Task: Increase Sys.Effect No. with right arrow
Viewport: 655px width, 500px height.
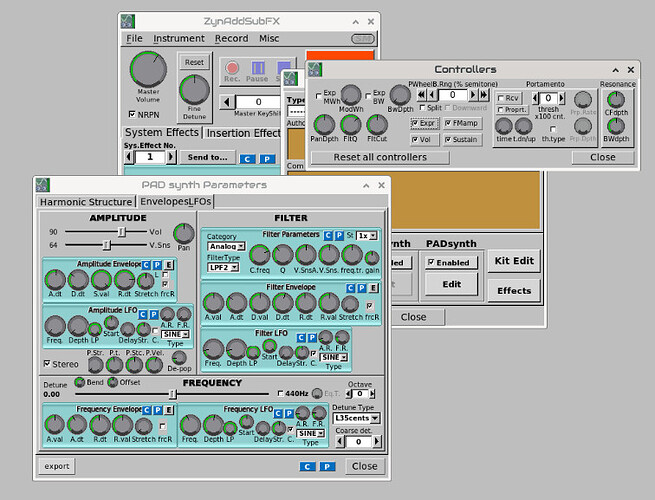Action: [170, 157]
